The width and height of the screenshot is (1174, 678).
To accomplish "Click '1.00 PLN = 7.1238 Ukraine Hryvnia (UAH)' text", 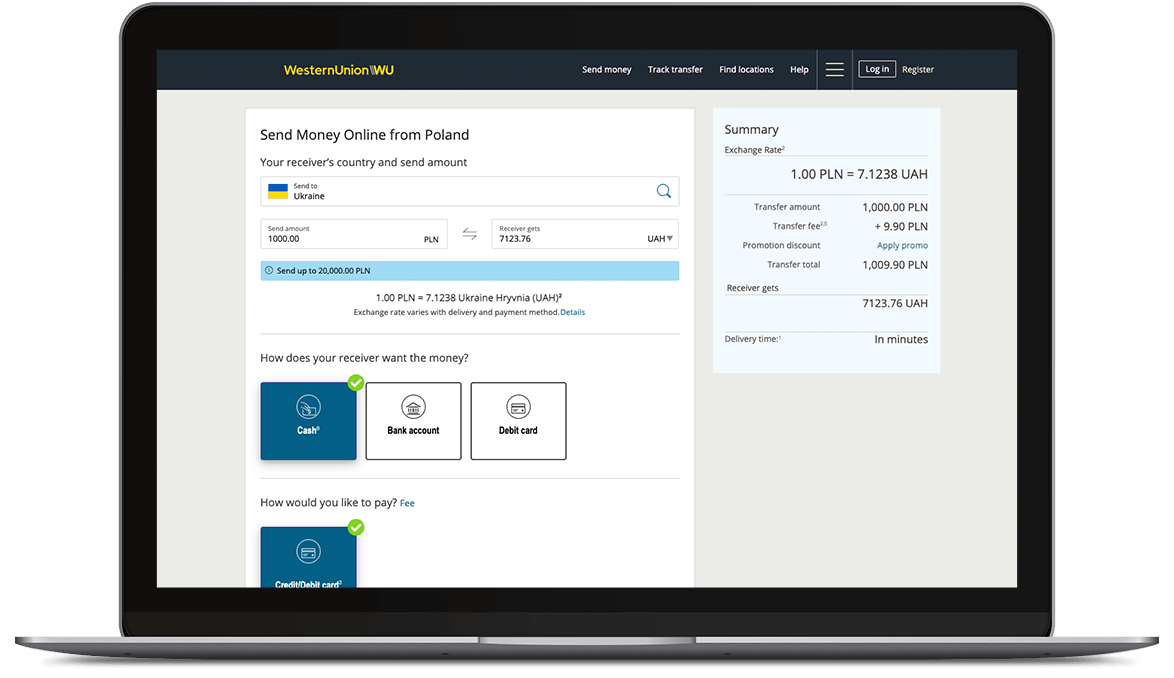I will 469,298.
